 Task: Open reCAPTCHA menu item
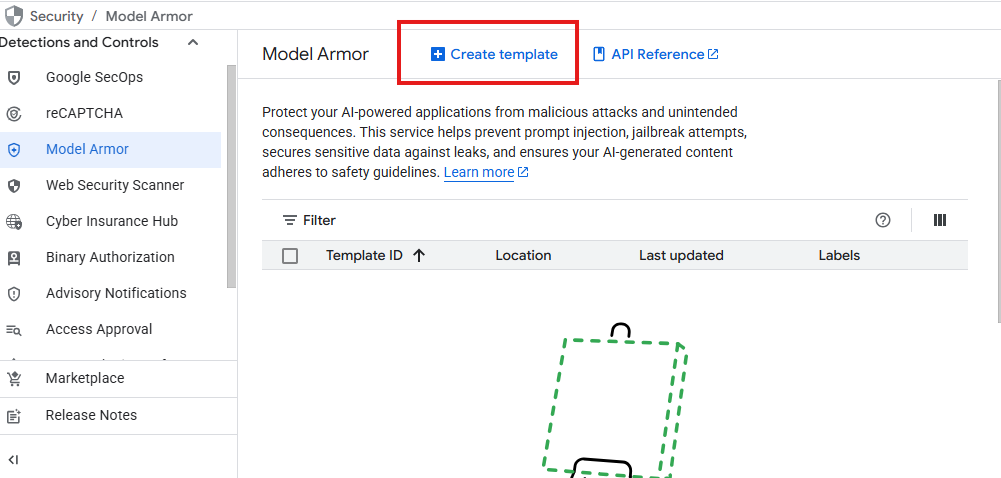[110, 114]
